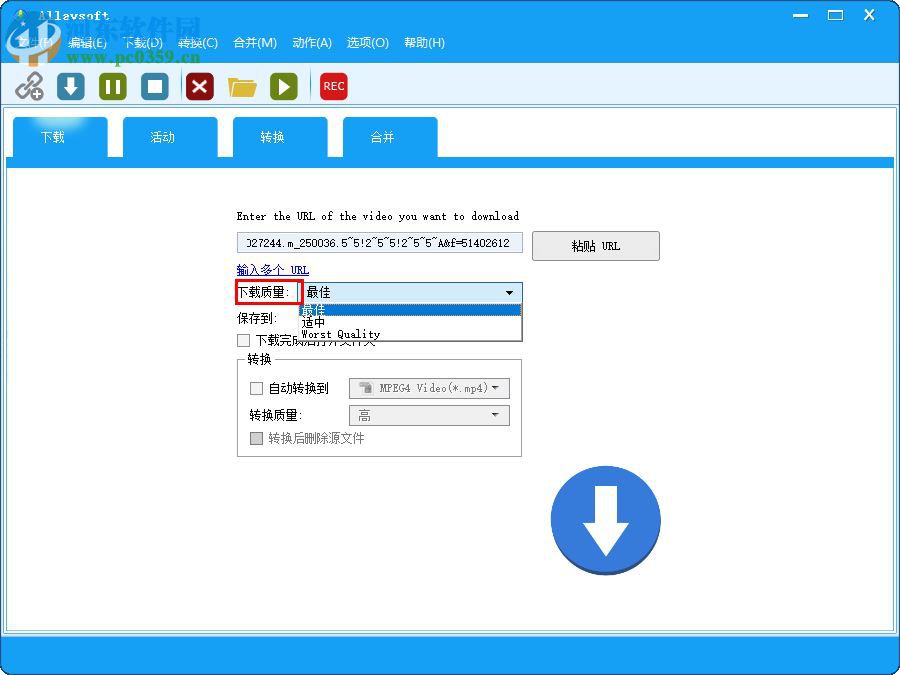Activate screen recording with the REC icon
Viewport: 900px width, 675px height.
coord(333,87)
